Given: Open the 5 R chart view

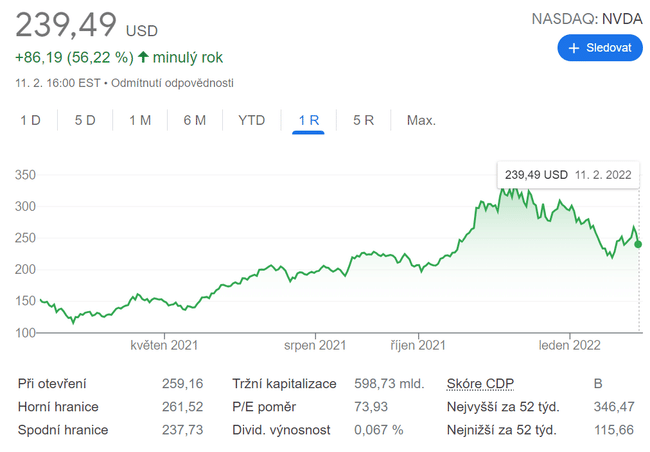Looking at the screenshot, I should click(363, 121).
